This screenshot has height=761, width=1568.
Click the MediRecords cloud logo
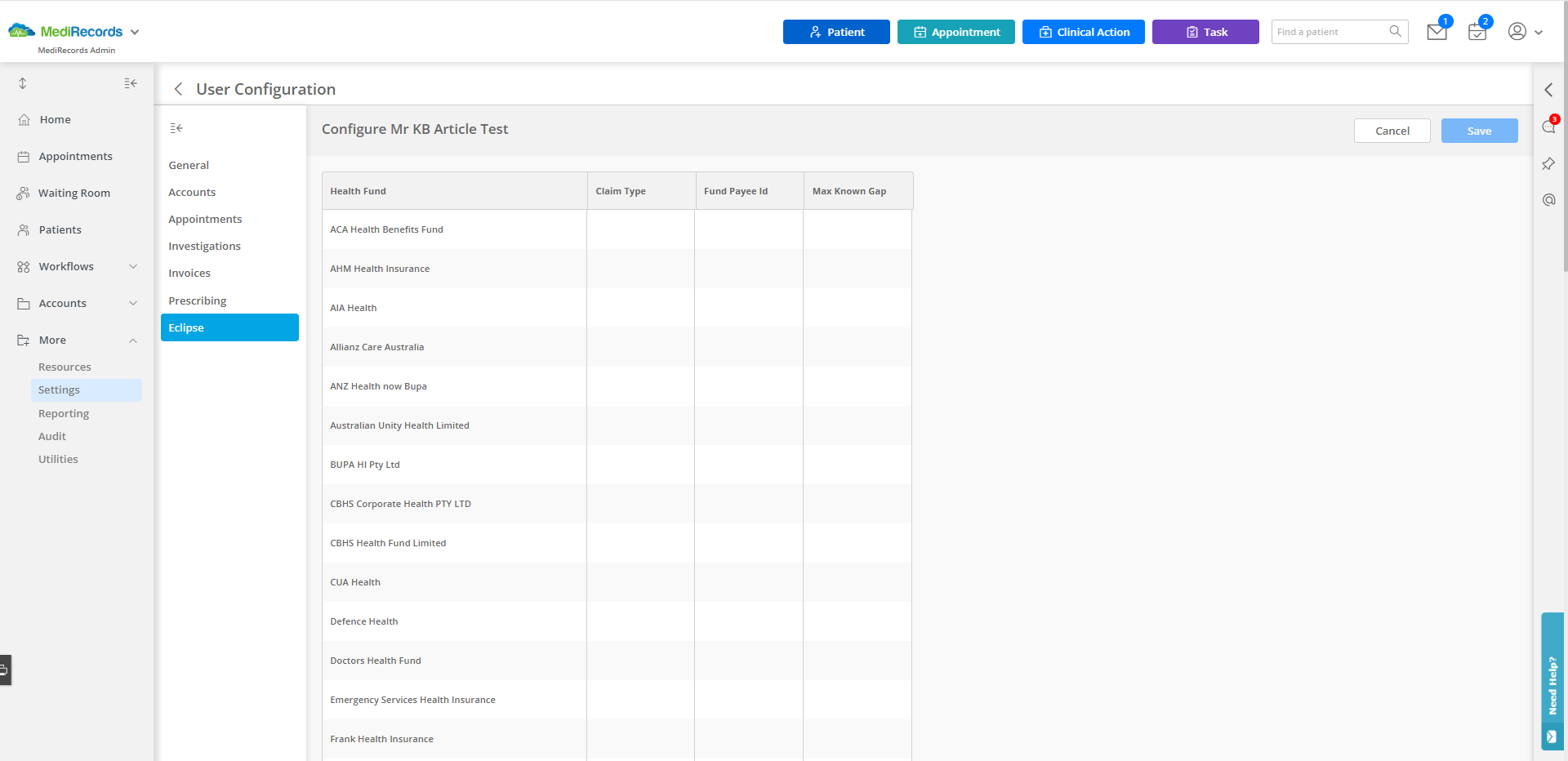tap(22, 31)
